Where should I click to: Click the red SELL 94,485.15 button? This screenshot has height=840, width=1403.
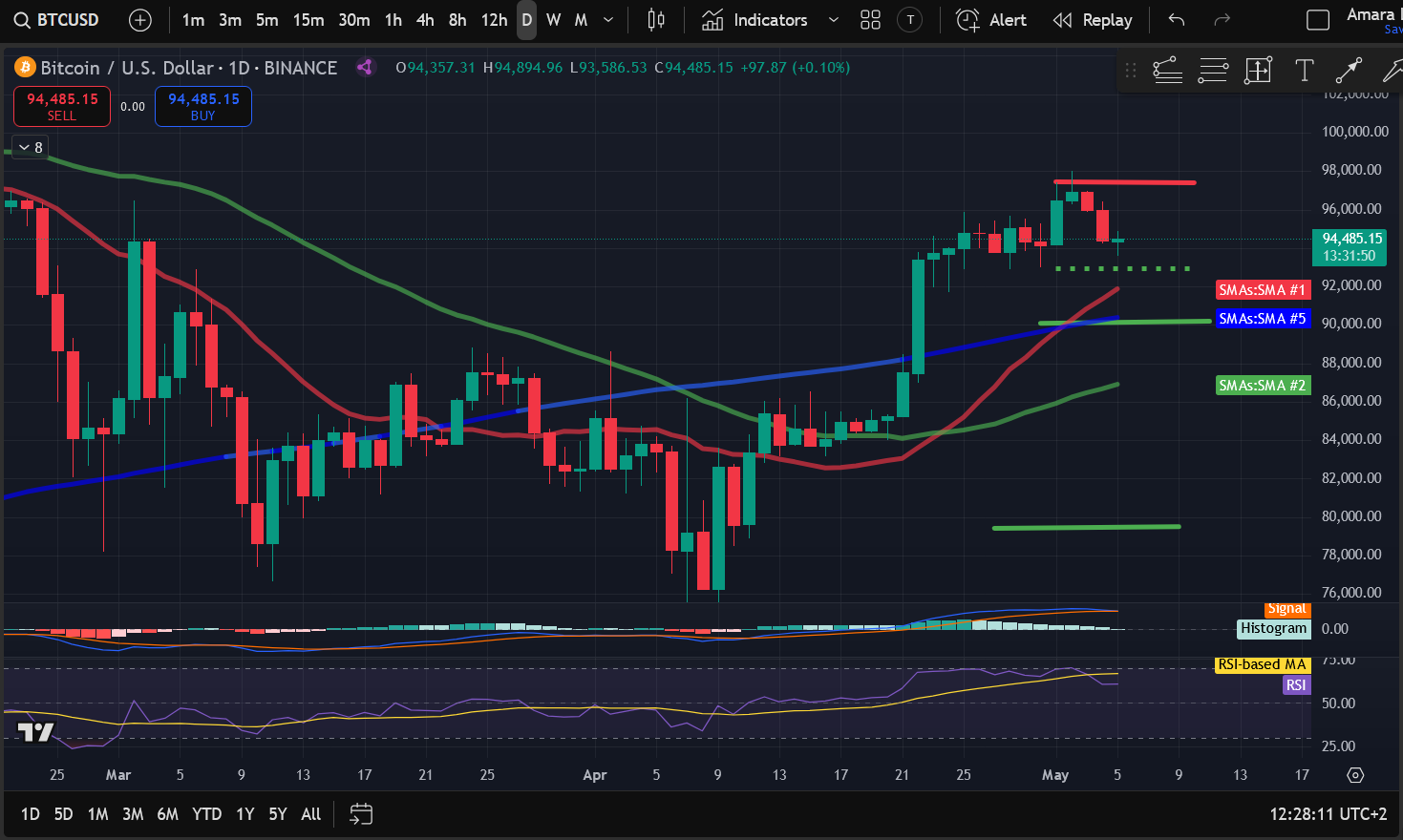click(x=62, y=106)
